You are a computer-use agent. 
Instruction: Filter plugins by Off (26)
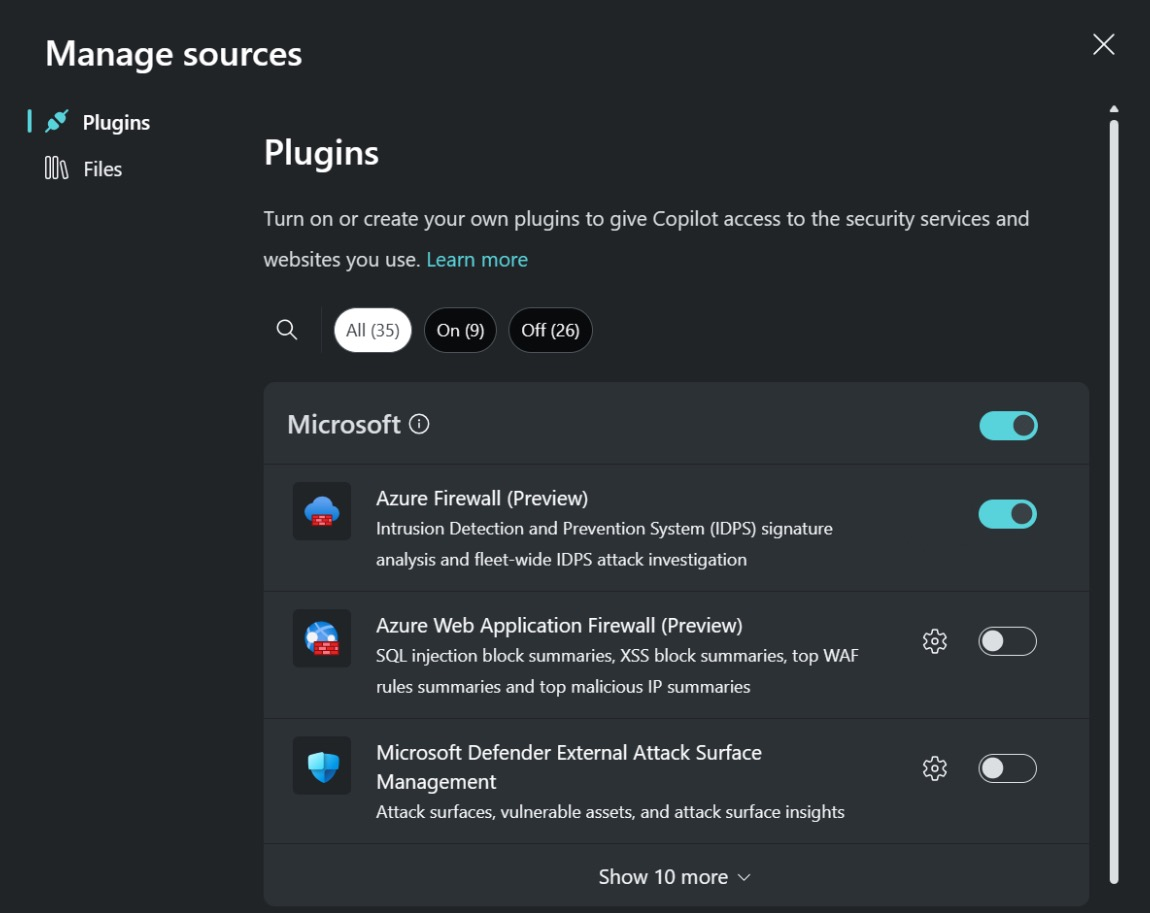click(550, 330)
